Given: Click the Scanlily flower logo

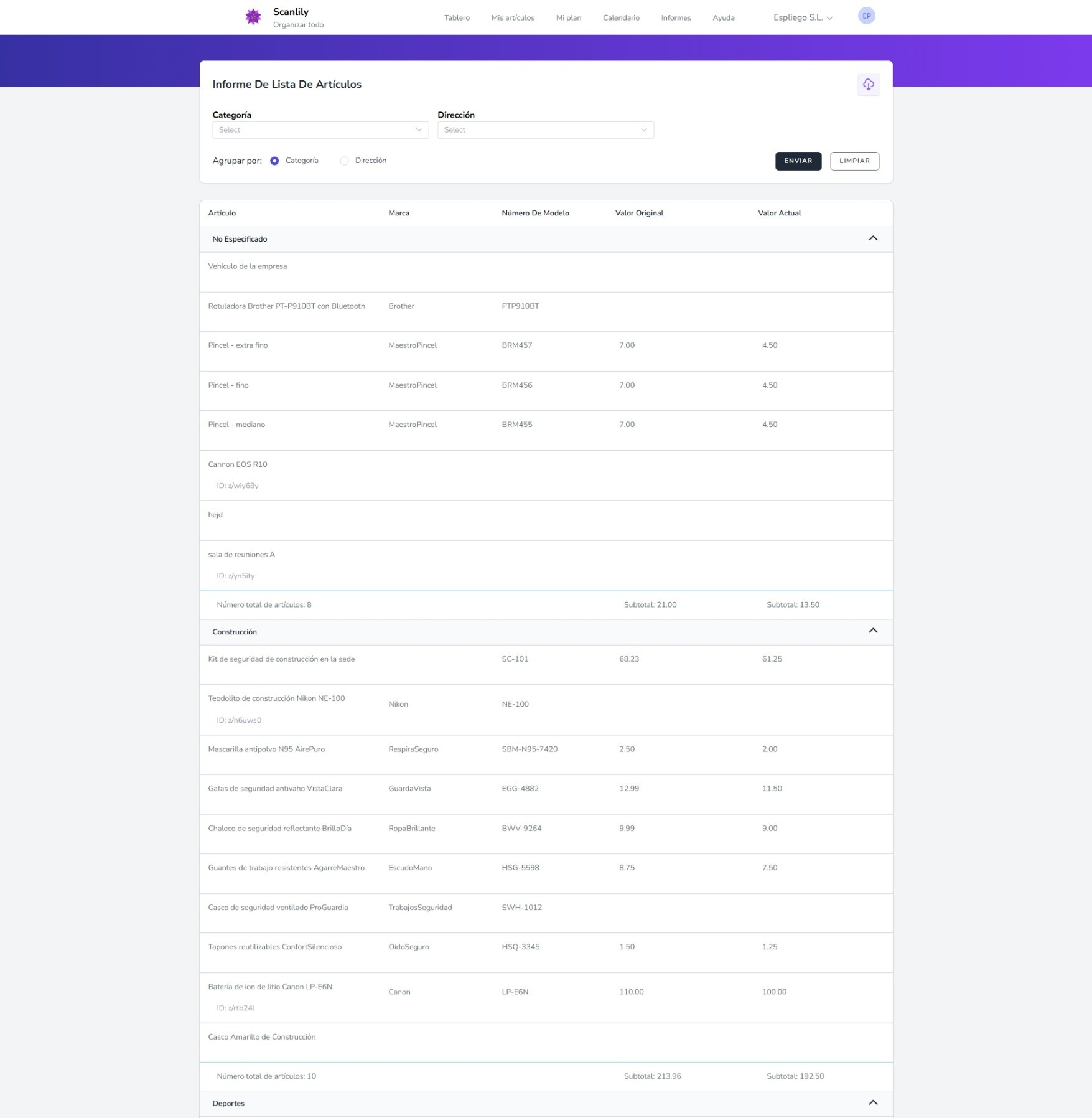Looking at the screenshot, I should [x=253, y=17].
